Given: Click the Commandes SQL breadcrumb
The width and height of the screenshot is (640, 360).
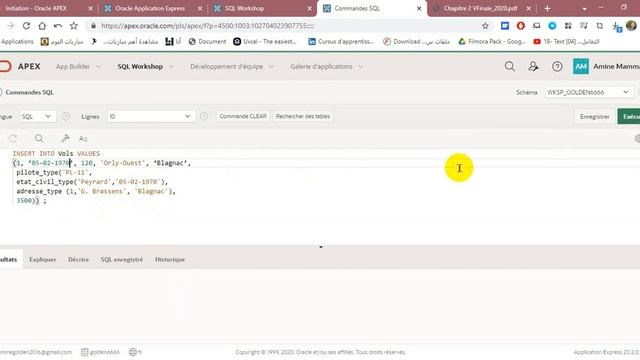Looking at the screenshot, I should (x=29, y=92).
